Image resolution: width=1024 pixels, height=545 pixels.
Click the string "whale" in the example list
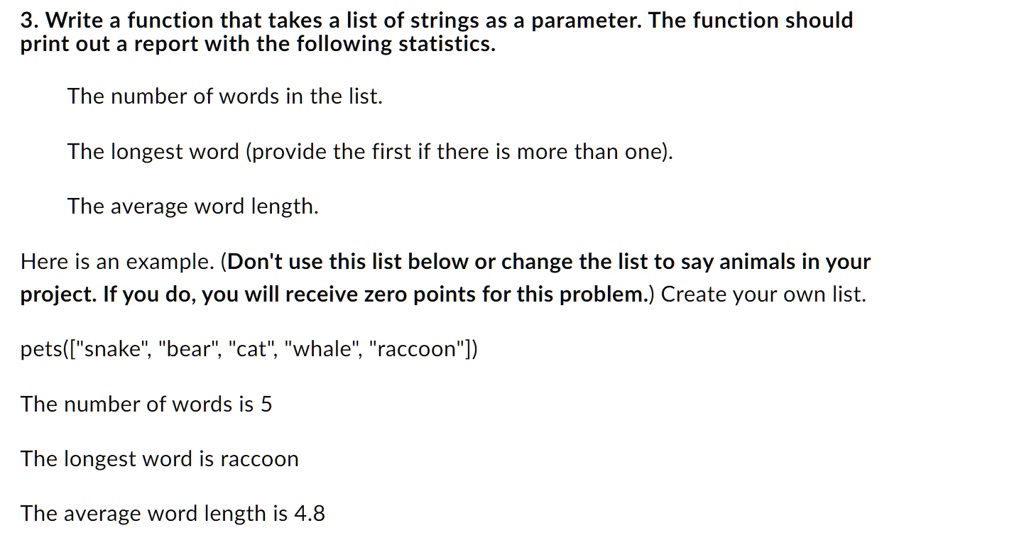click(x=320, y=350)
